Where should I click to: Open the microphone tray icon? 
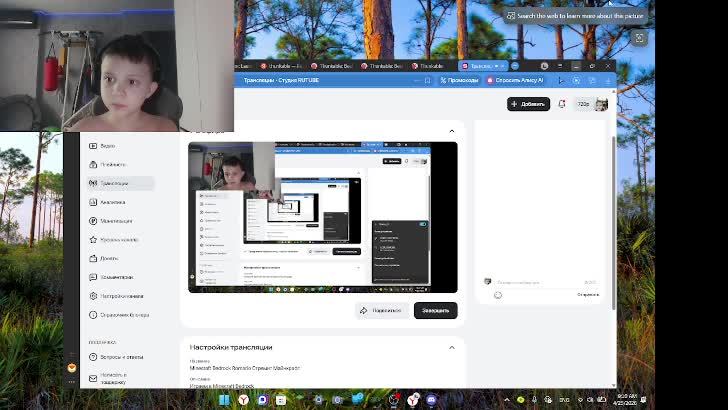point(534,399)
